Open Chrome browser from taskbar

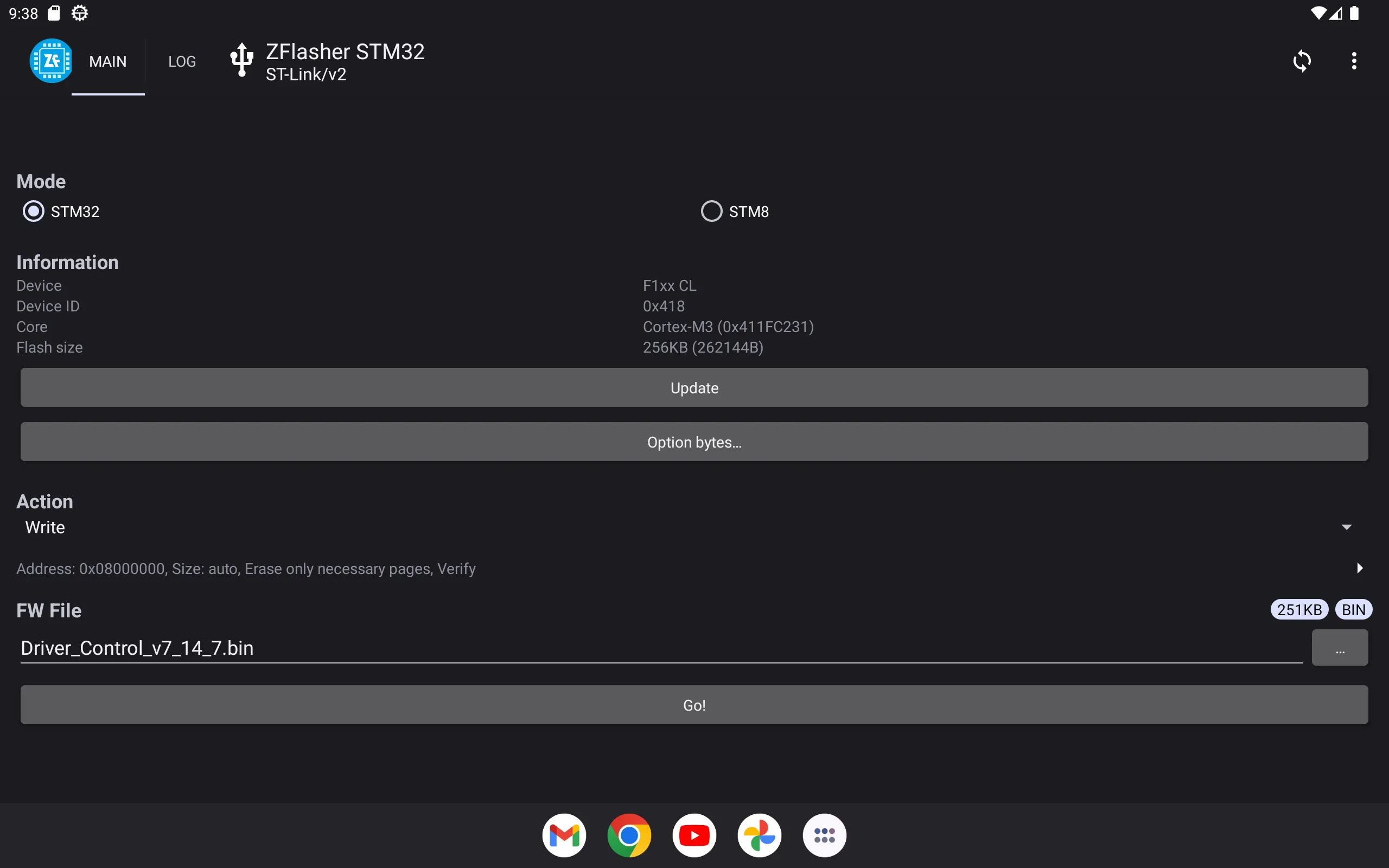630,835
